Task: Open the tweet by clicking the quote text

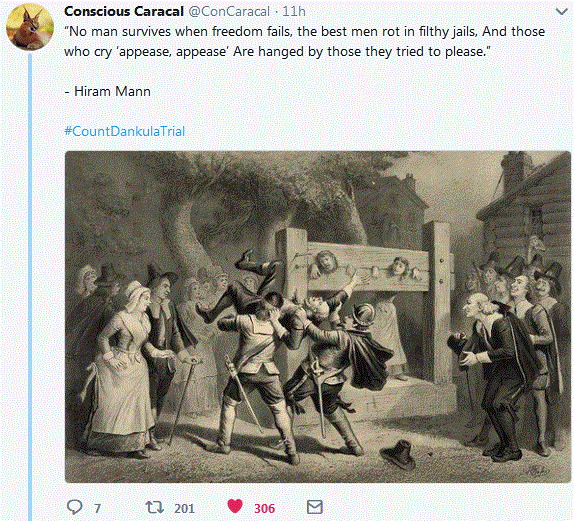Action: (304, 41)
